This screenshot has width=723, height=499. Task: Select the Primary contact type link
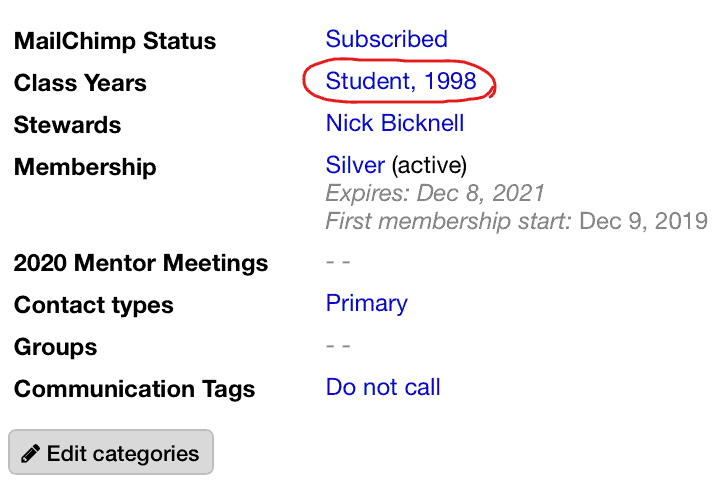(x=367, y=303)
